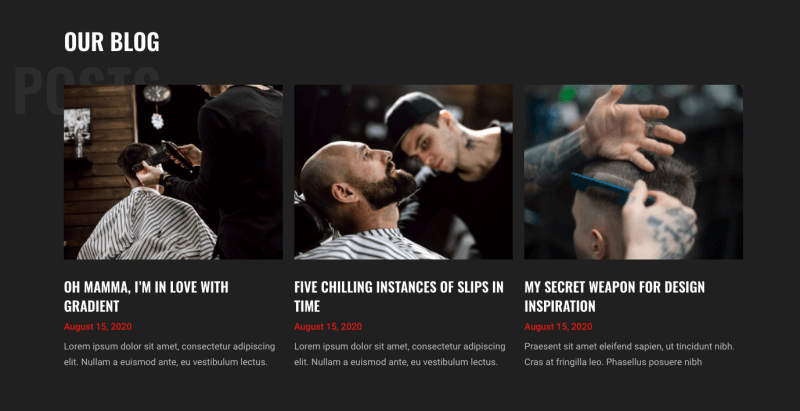Image resolution: width=800 pixels, height=411 pixels.
Task: Open the barber trimming hair blog thumbnail
Action: (x=173, y=172)
